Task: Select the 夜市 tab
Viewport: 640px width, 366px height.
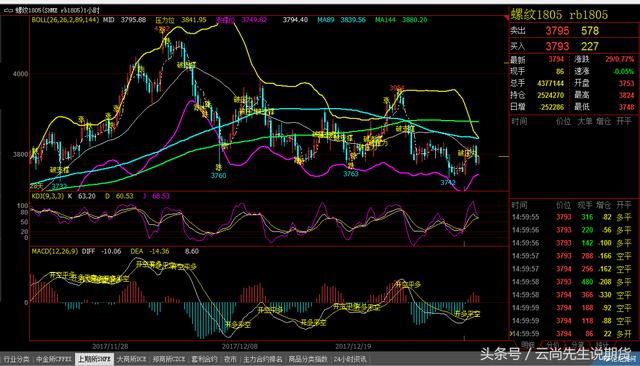Action: pyautogui.click(x=230, y=359)
